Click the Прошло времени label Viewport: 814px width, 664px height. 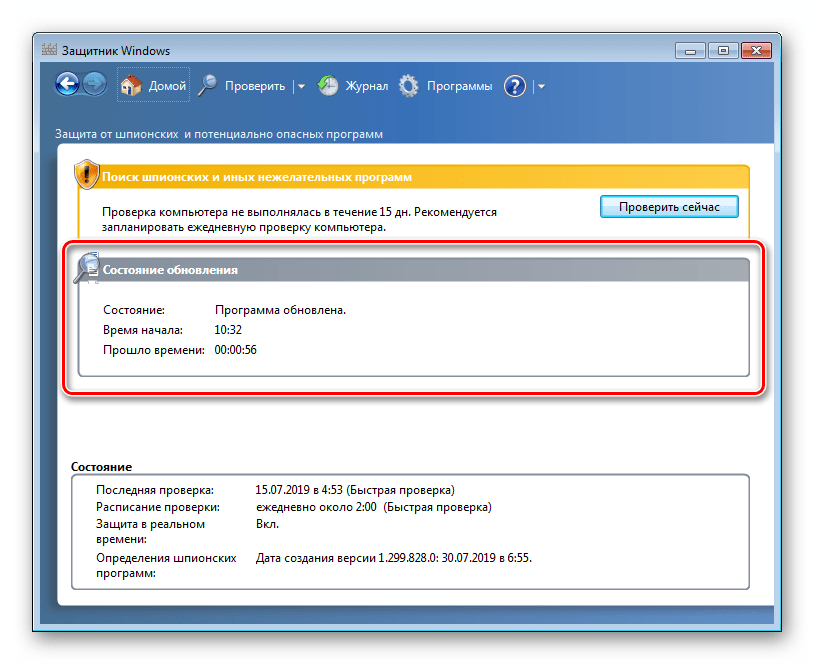[154, 350]
